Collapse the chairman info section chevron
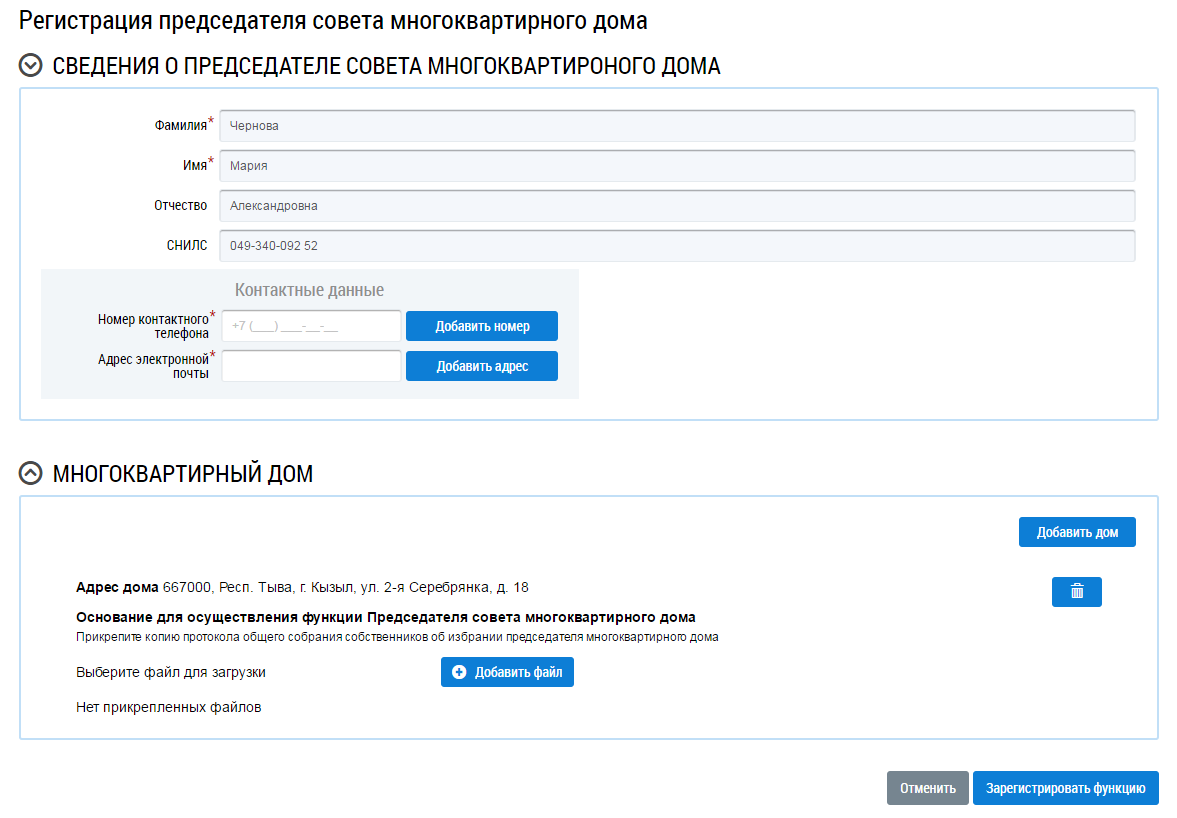The height and width of the screenshot is (818, 1177). pos(32,66)
